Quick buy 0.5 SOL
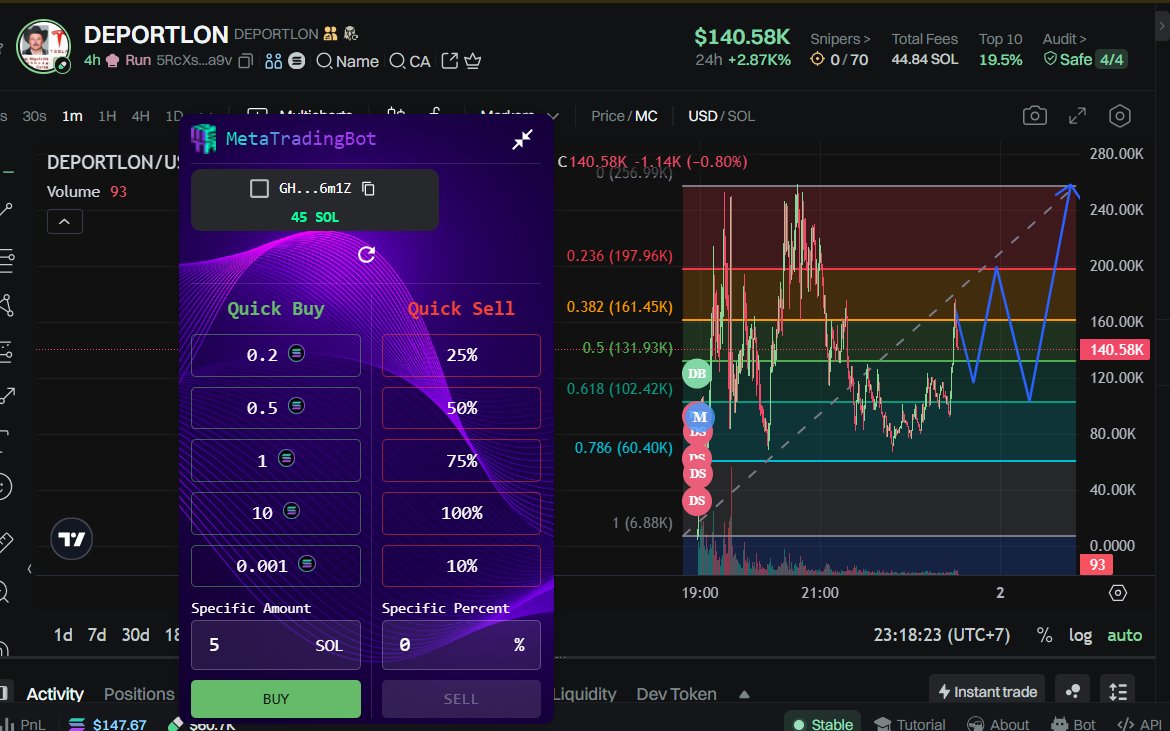 point(276,407)
